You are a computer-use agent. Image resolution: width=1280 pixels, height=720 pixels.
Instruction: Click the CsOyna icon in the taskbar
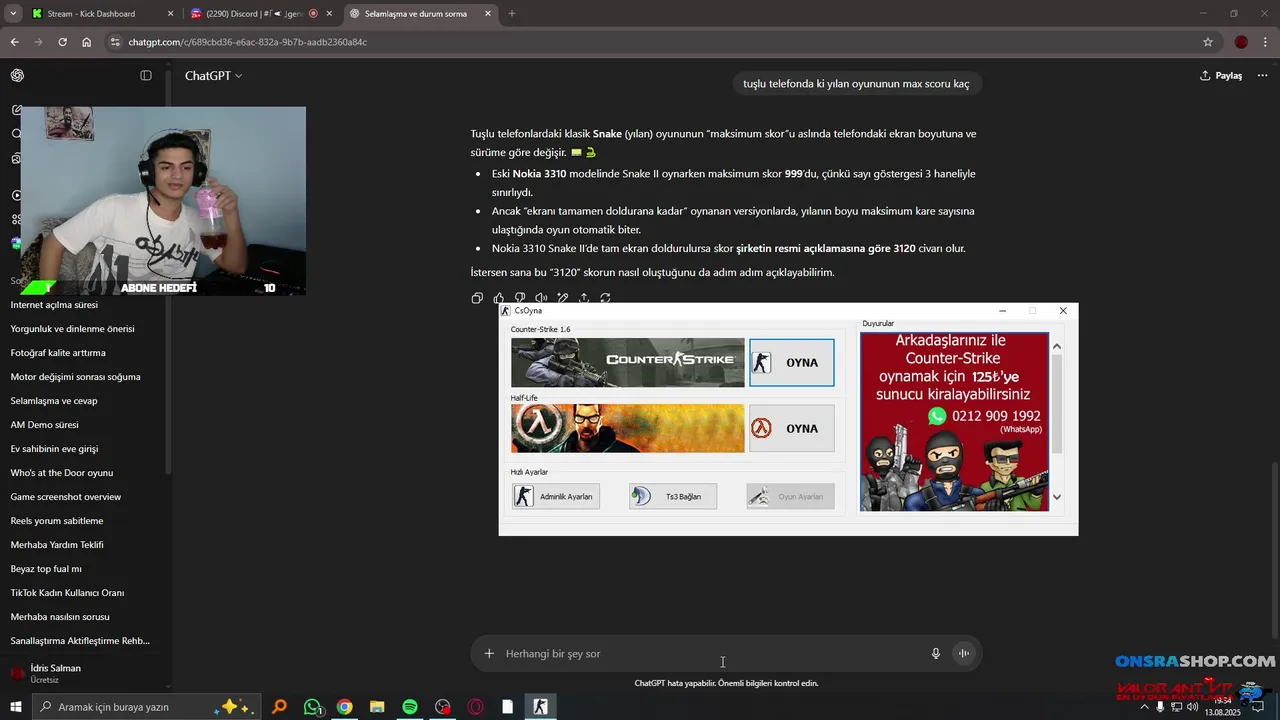(x=540, y=707)
